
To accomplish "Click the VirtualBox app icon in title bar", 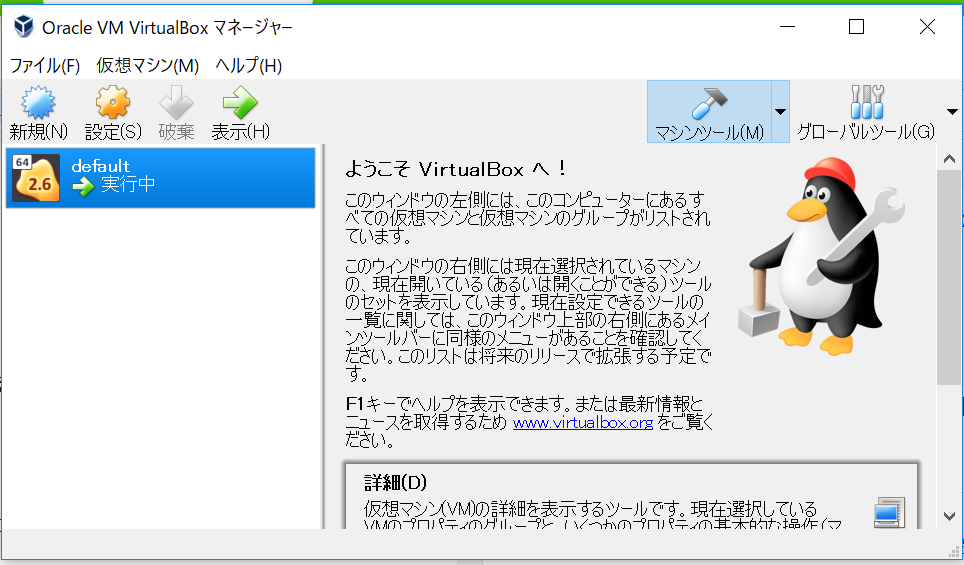I will click(x=23, y=27).
